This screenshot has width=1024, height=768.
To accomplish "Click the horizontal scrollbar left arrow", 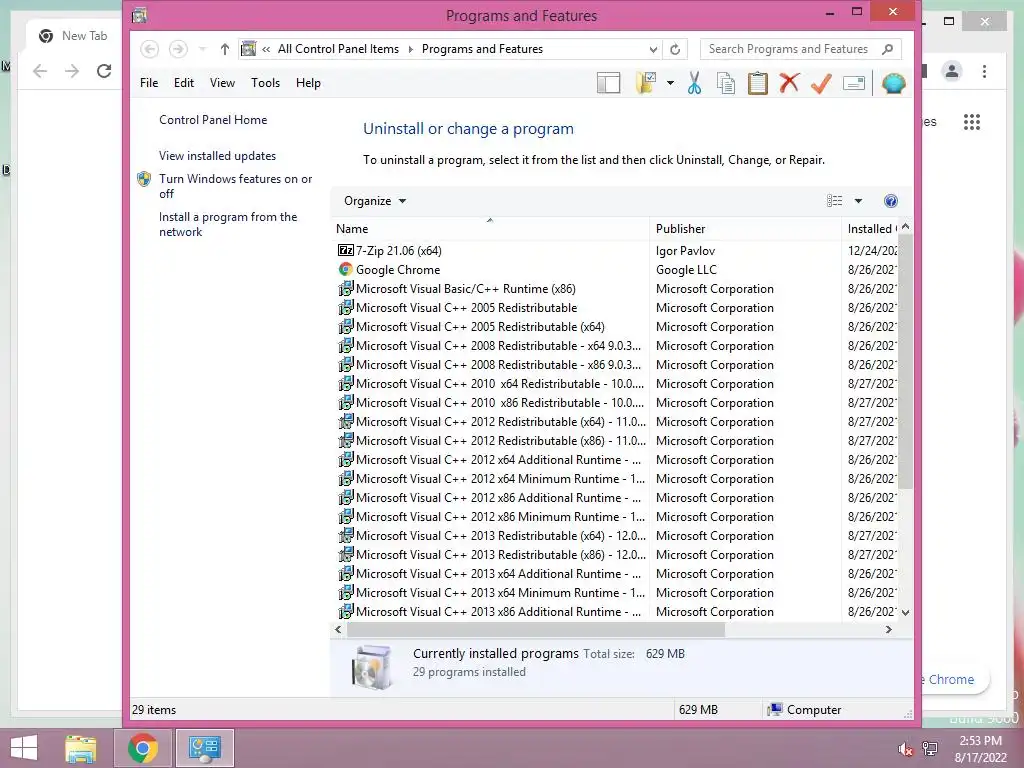I will point(338,630).
